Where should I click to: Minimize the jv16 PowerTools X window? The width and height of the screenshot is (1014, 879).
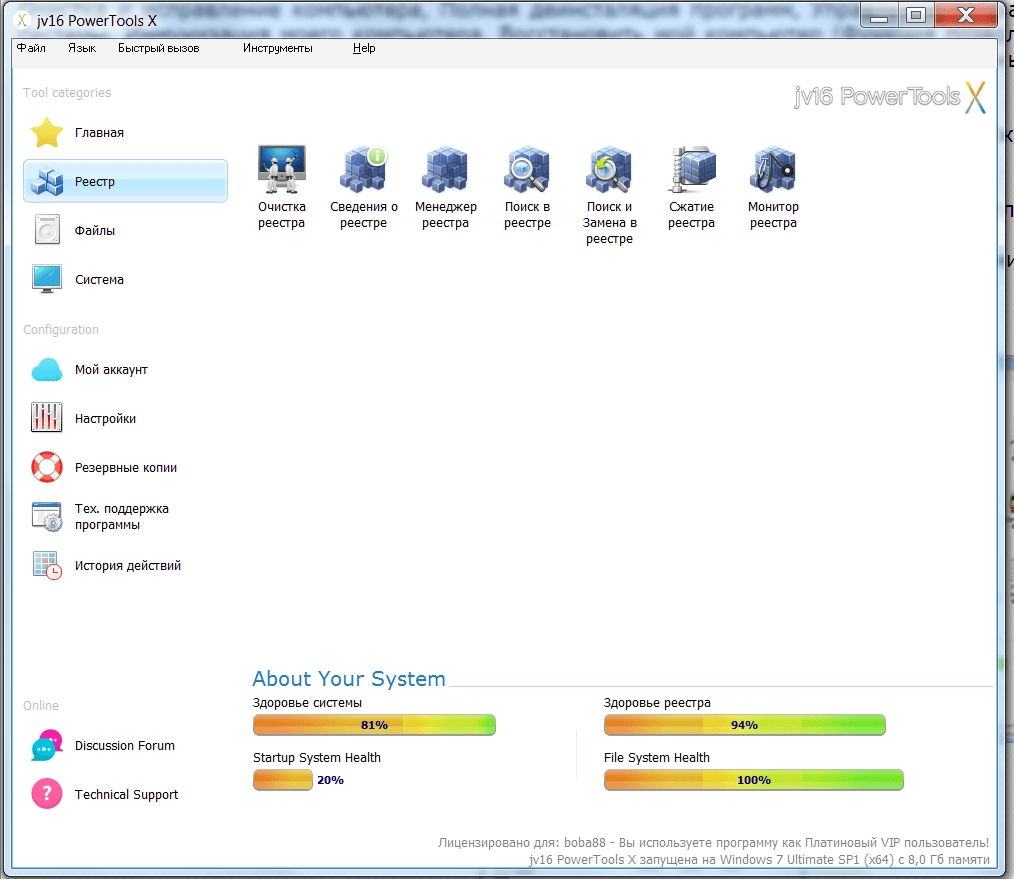(879, 16)
